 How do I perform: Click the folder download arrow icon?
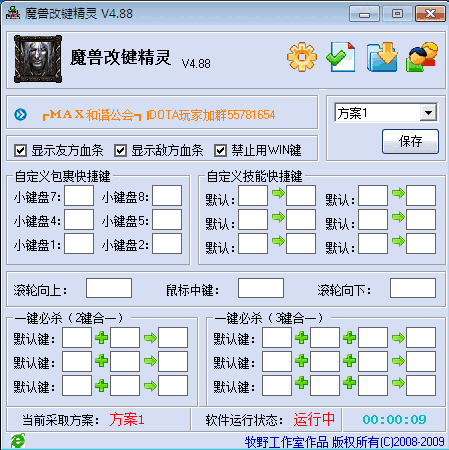(x=382, y=57)
